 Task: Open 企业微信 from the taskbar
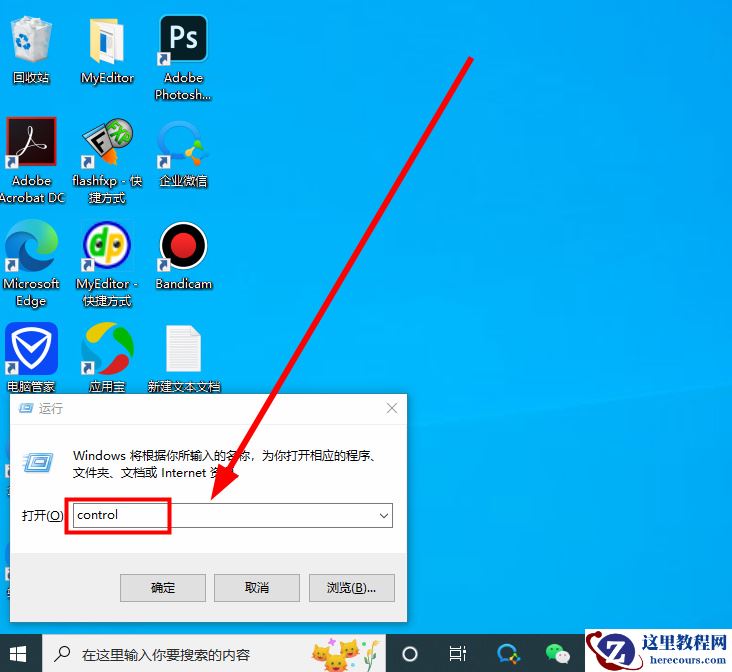point(507,654)
